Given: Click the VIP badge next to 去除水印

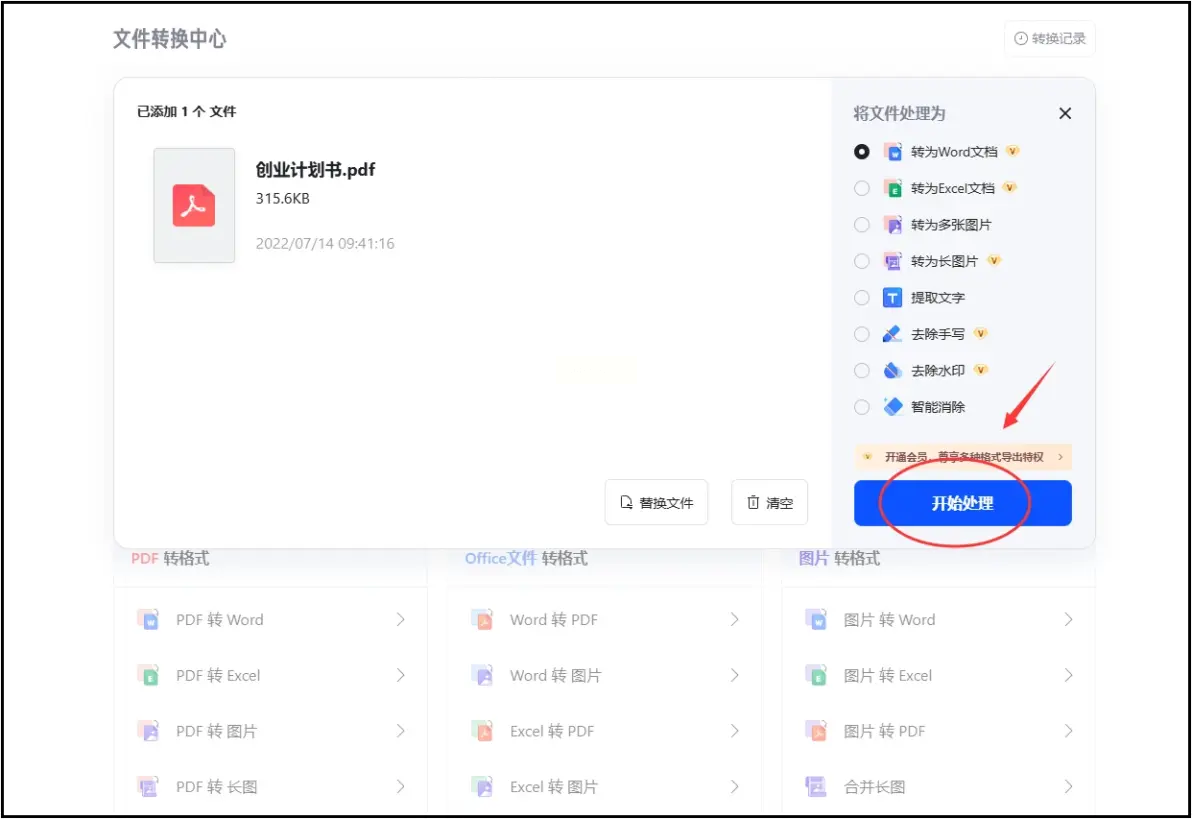Looking at the screenshot, I should click(x=981, y=370).
